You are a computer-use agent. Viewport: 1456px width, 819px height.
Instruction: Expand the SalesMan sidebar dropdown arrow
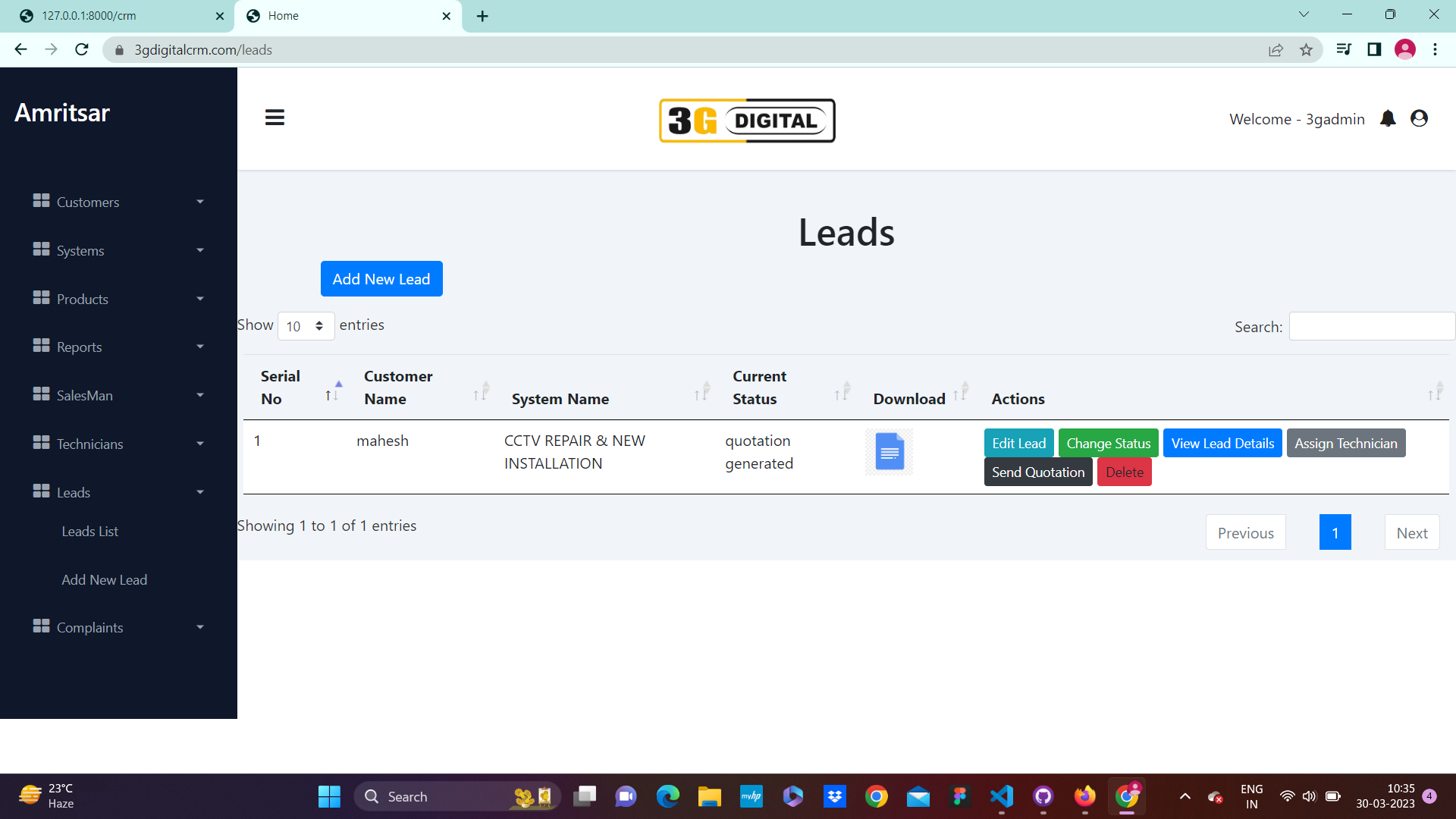(200, 395)
